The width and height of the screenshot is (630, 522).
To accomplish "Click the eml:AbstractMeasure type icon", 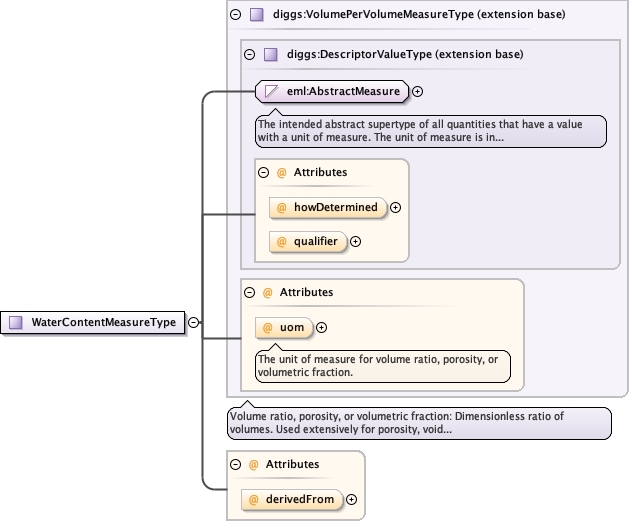I will [271, 91].
